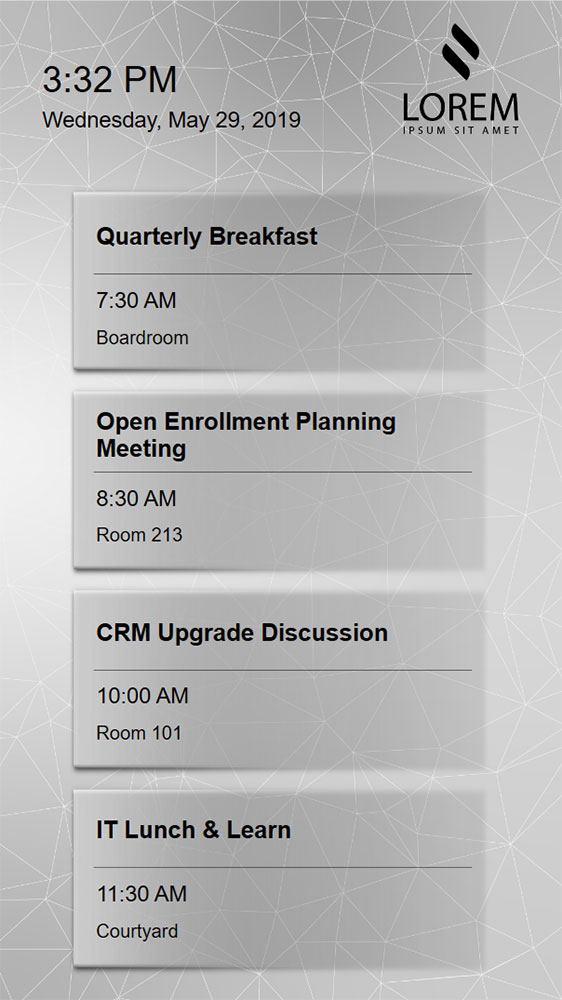Select the 11:30 AM event time
Screen dimensions: 562x1000
click(142, 894)
